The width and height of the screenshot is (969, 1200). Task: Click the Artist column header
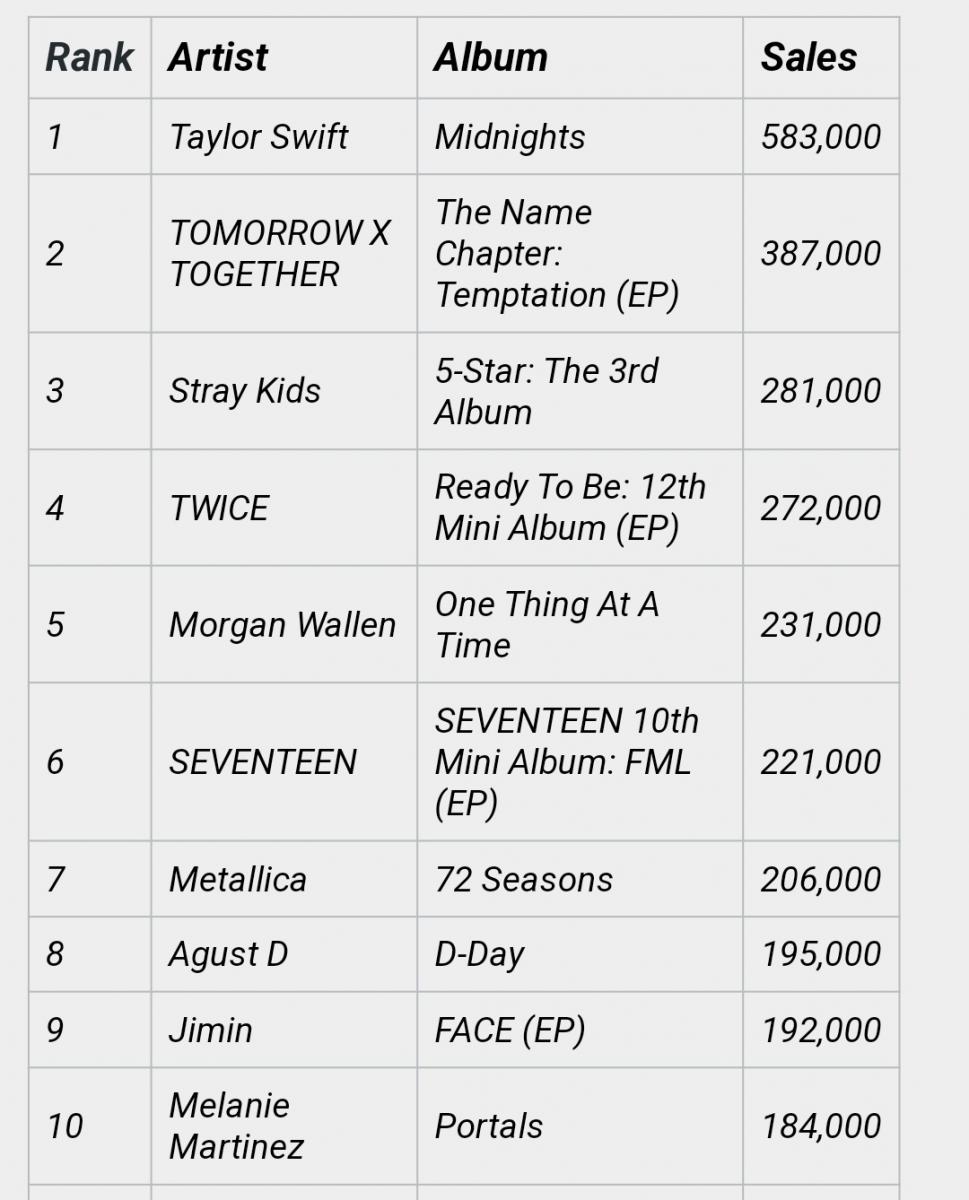[x=284, y=57]
